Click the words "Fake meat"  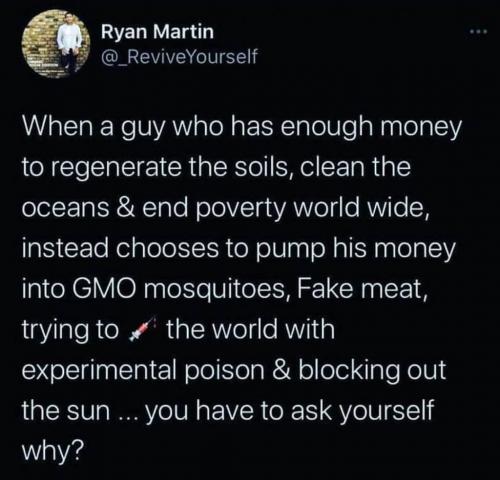[360, 289]
